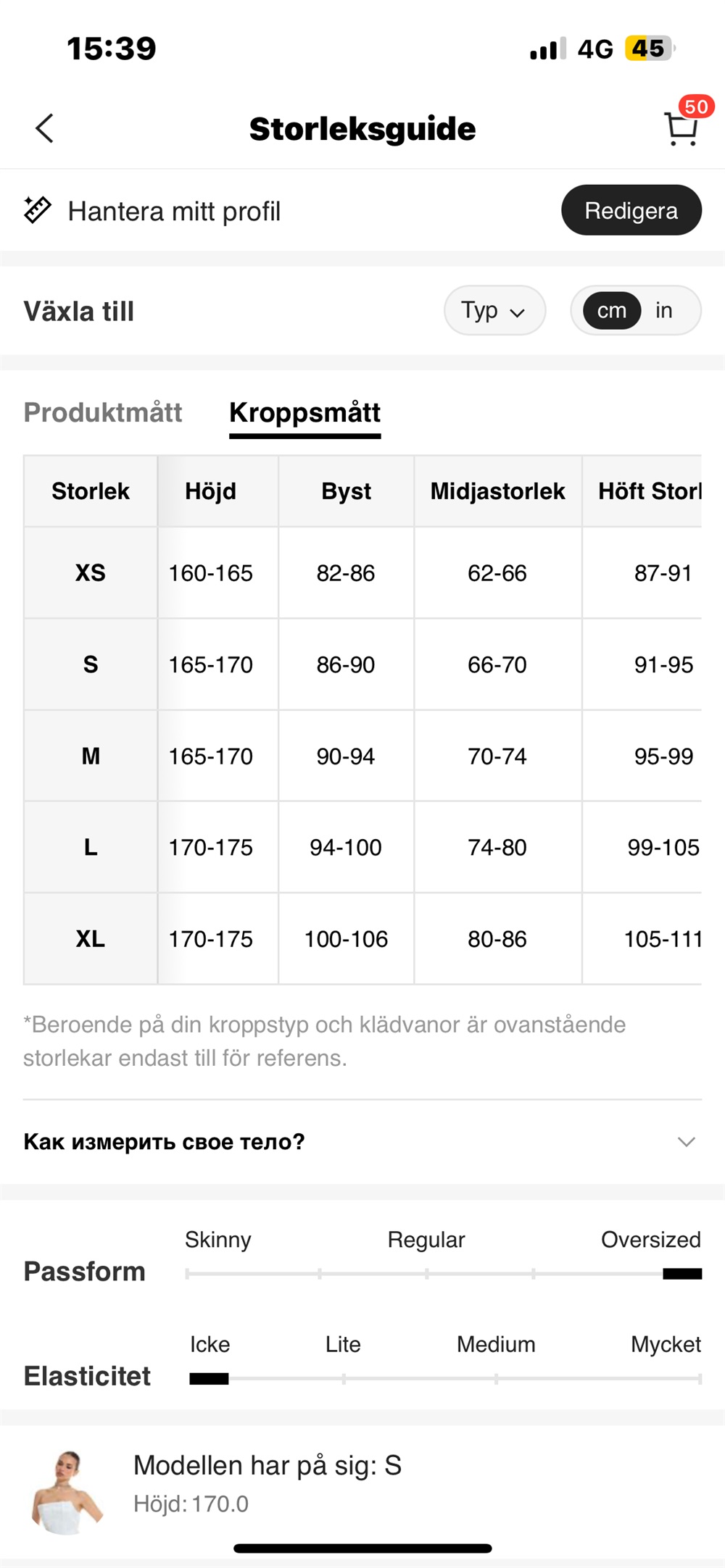
Task: Tap the cart badge showing 50
Action: coord(696,107)
